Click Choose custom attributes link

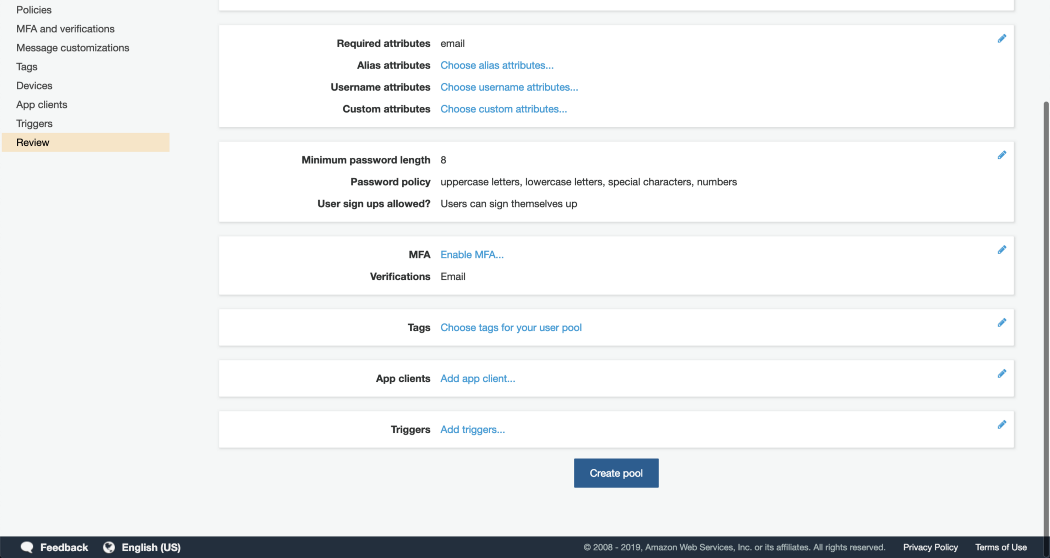click(x=504, y=109)
